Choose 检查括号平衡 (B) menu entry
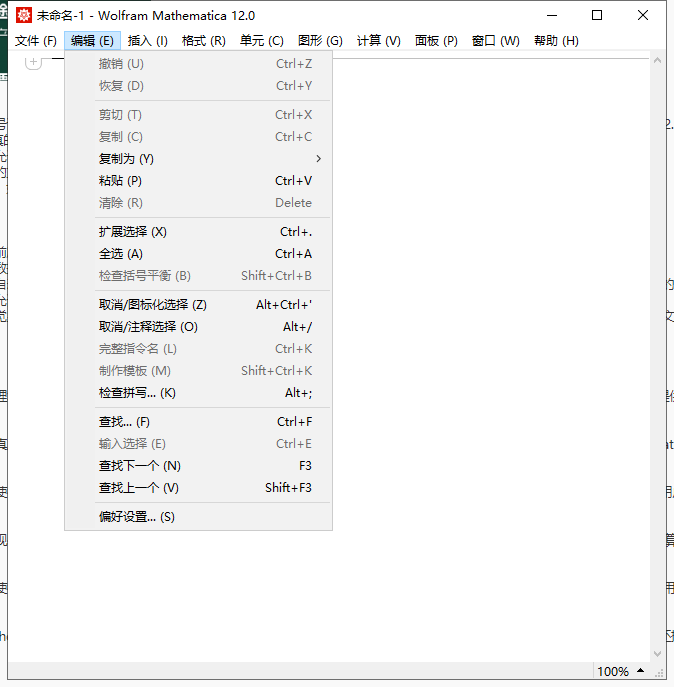 click(x=199, y=276)
